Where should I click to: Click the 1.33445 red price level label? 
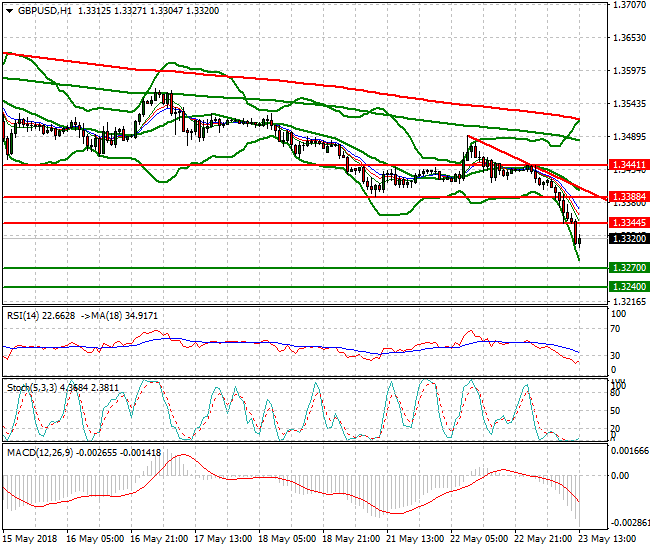[x=629, y=223]
